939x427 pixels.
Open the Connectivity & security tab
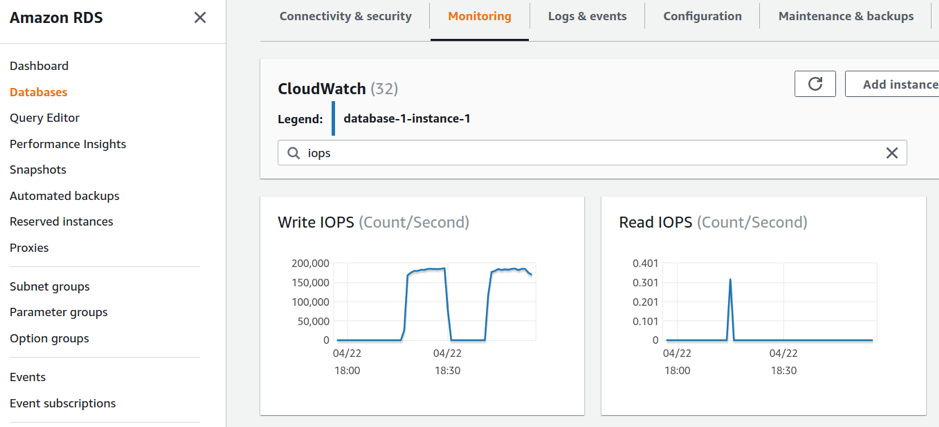click(346, 16)
